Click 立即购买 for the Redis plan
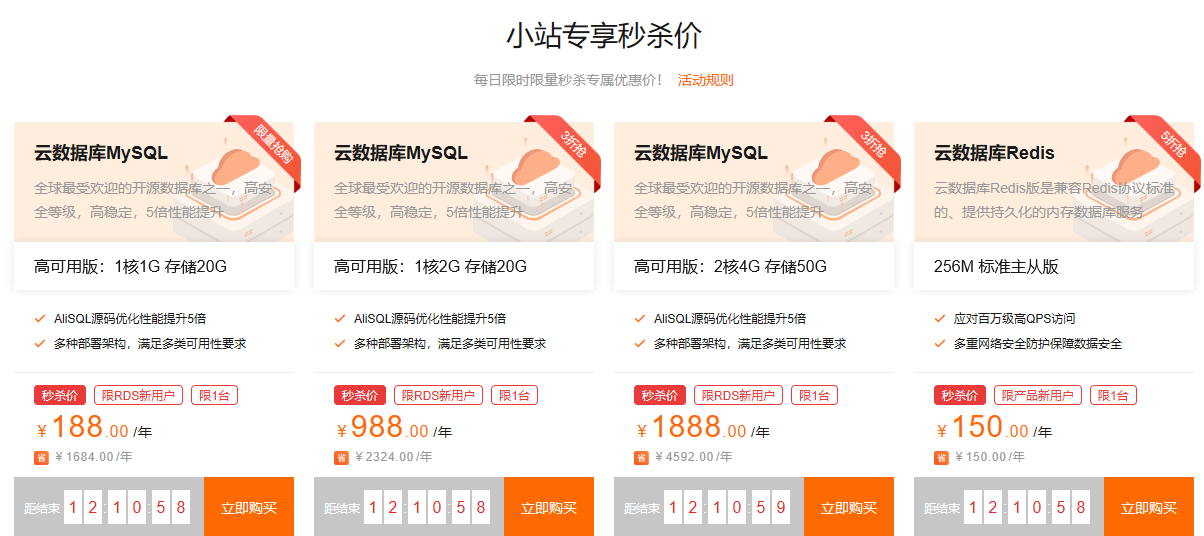Viewport: 1204px width, 536px height. coord(1149,507)
